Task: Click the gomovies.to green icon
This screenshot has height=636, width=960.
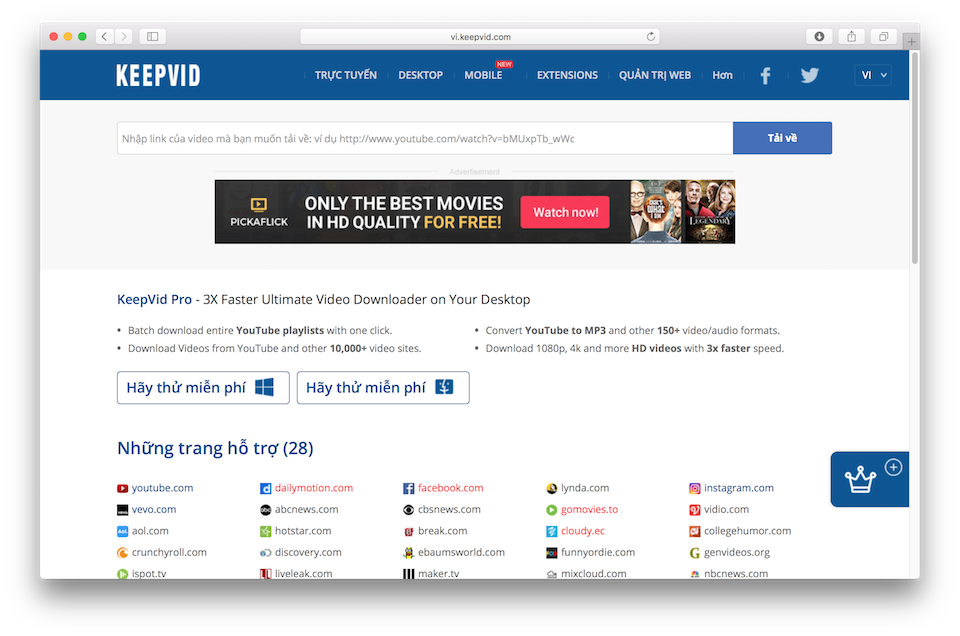Action: pos(552,510)
